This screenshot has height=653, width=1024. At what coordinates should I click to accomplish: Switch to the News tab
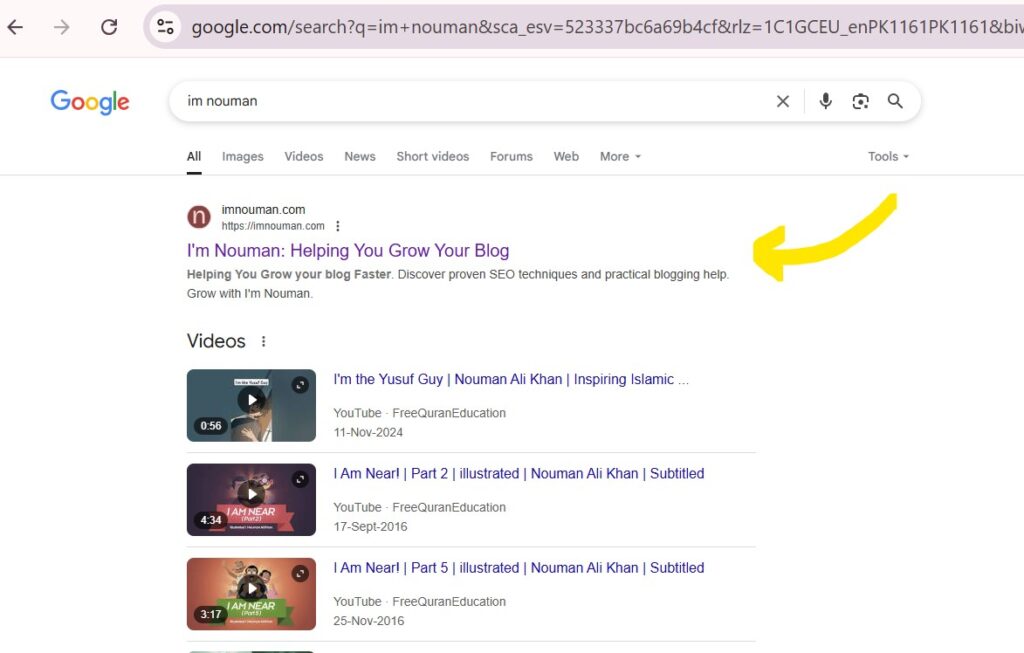[x=360, y=157]
